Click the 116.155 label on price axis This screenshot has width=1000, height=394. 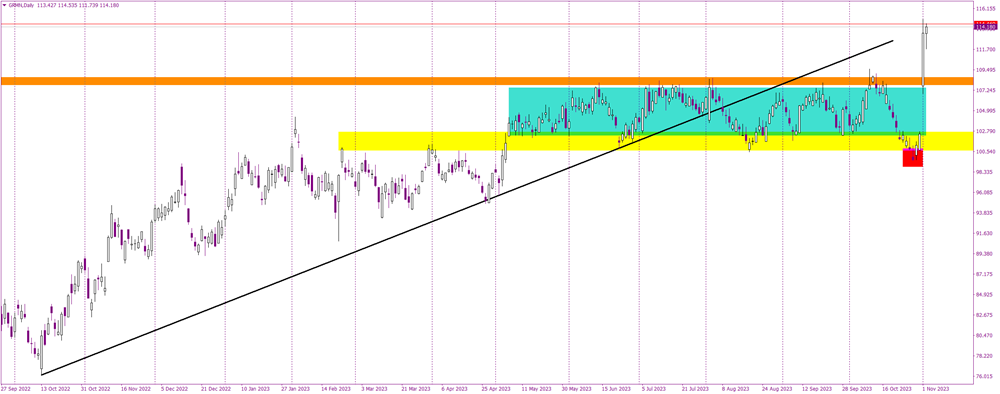985,9
